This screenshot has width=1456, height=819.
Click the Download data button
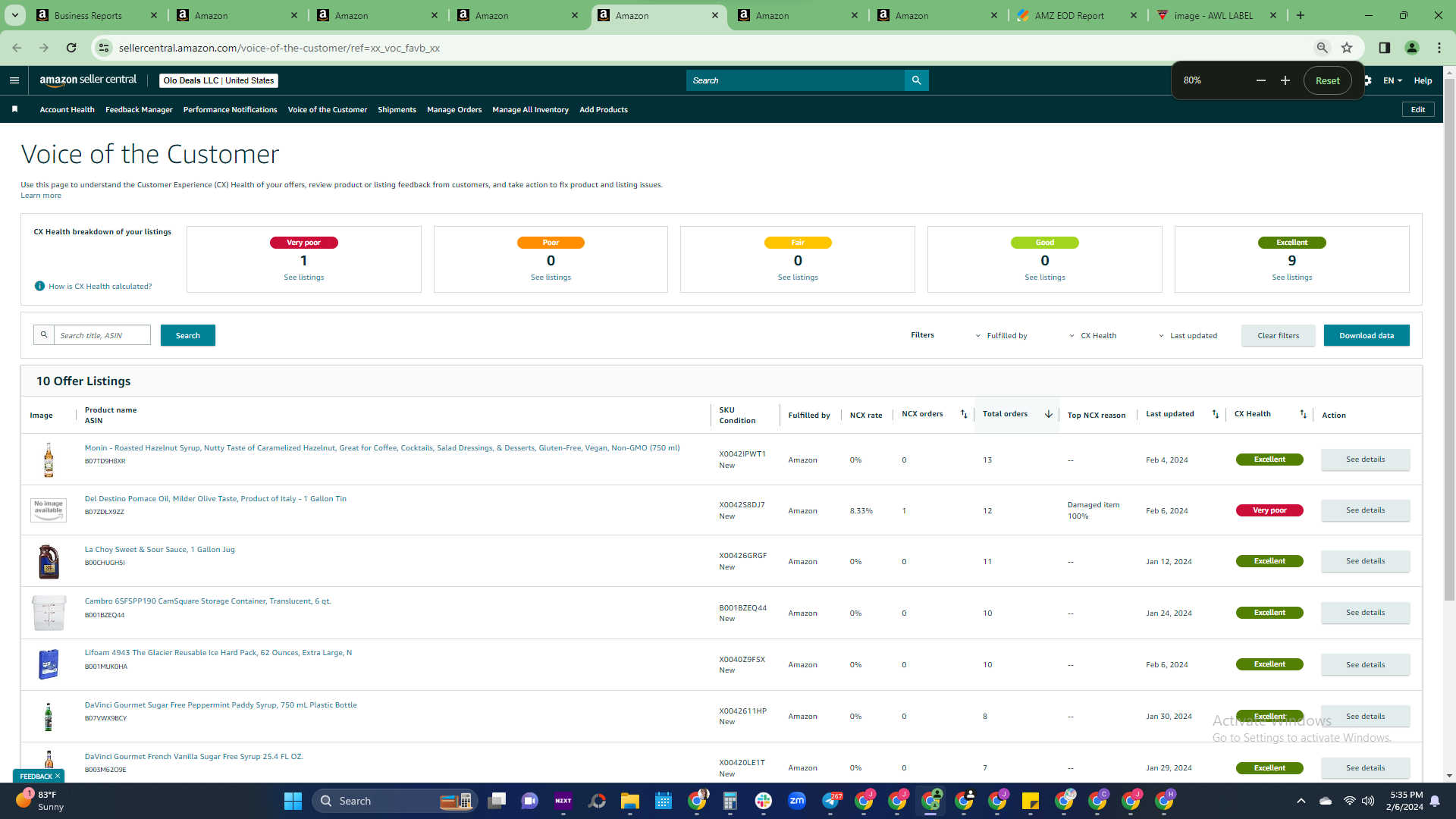pyautogui.click(x=1367, y=336)
